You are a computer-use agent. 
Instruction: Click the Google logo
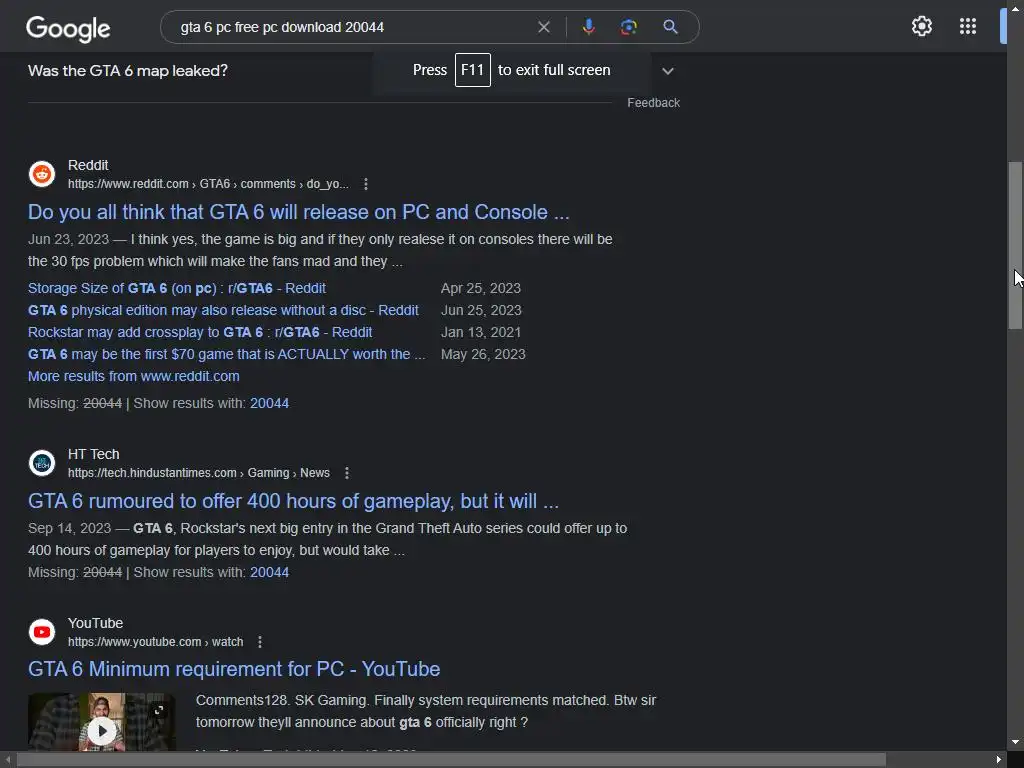68,29
